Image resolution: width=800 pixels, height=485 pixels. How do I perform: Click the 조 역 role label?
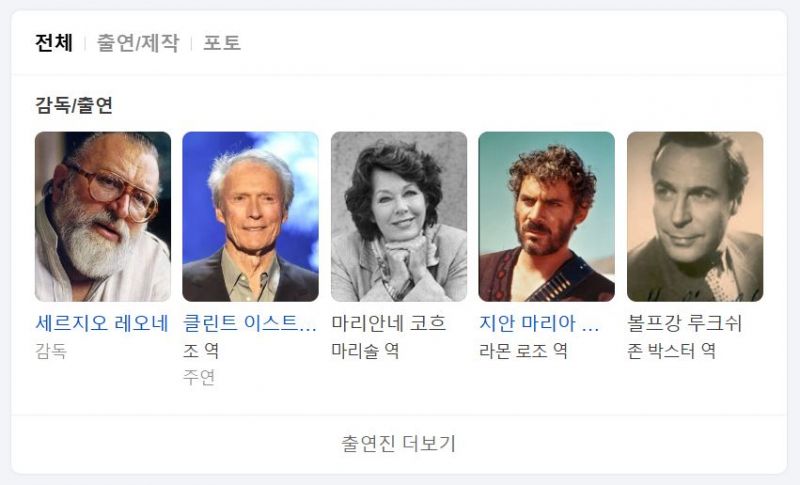point(201,351)
